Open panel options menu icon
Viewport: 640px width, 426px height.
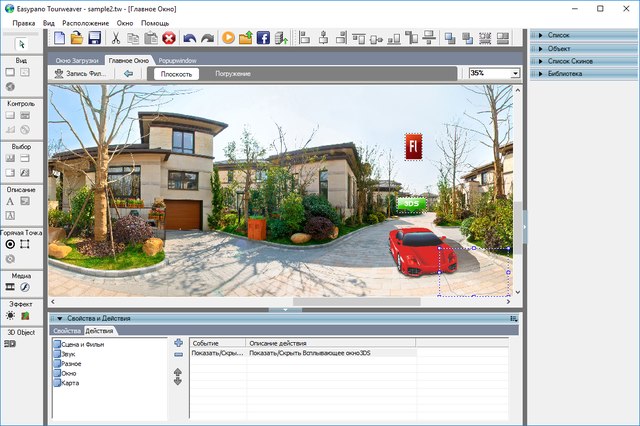tap(514, 318)
